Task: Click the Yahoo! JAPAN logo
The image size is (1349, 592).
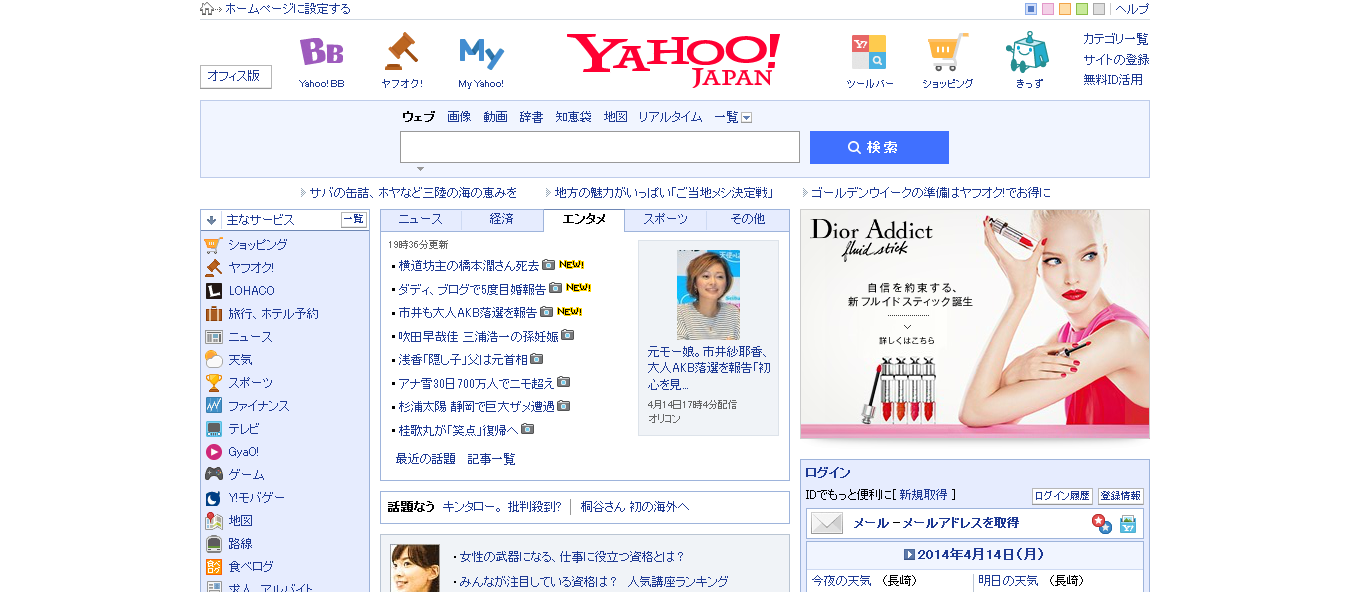Action: pos(673,60)
